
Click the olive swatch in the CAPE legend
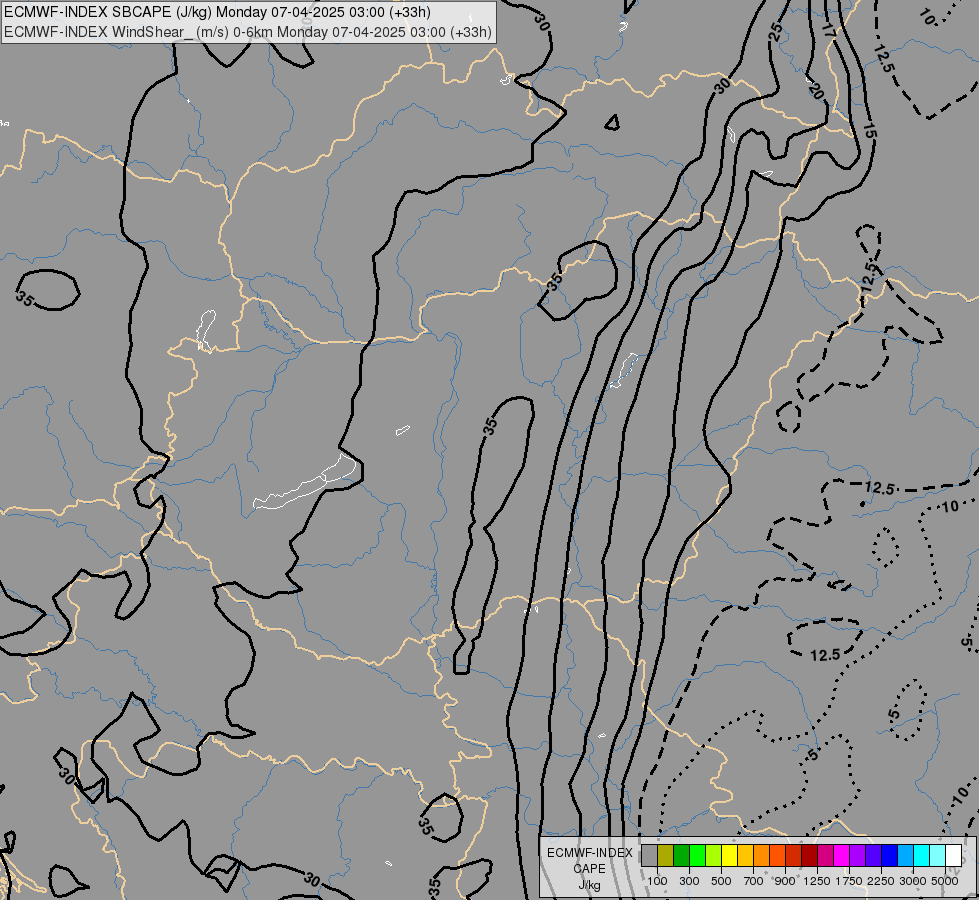[x=666, y=855]
